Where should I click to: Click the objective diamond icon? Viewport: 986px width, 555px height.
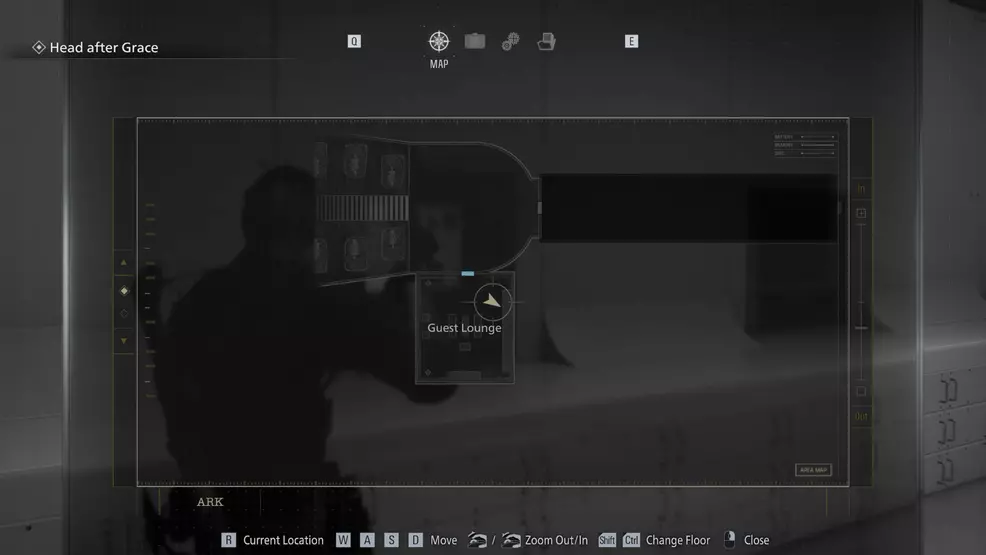pyautogui.click(x=39, y=47)
